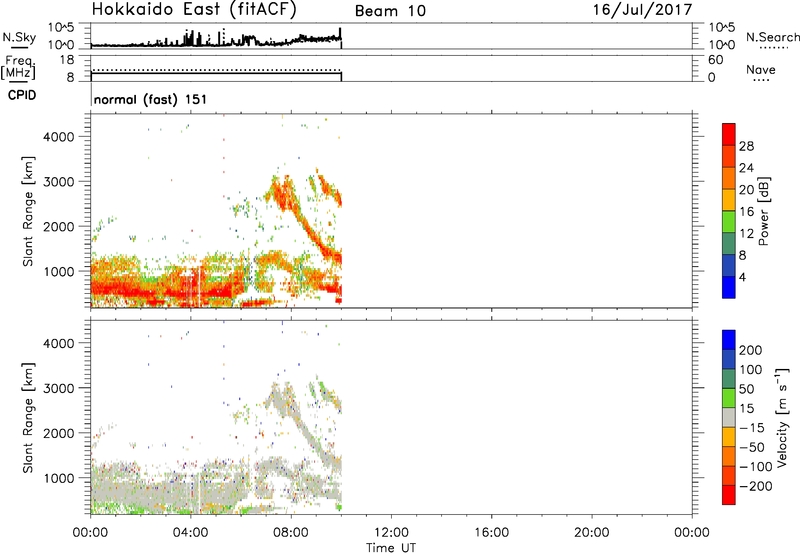Click 'normal (fast) 151' text

click(151, 99)
